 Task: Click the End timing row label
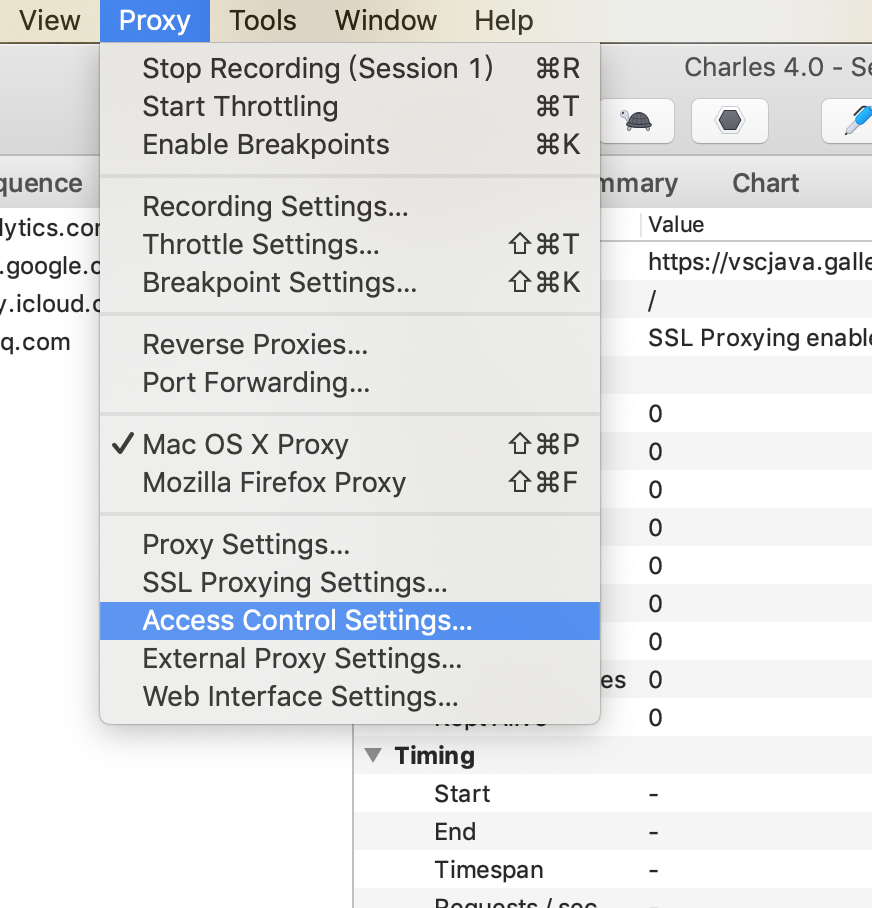pyautogui.click(x=455, y=832)
